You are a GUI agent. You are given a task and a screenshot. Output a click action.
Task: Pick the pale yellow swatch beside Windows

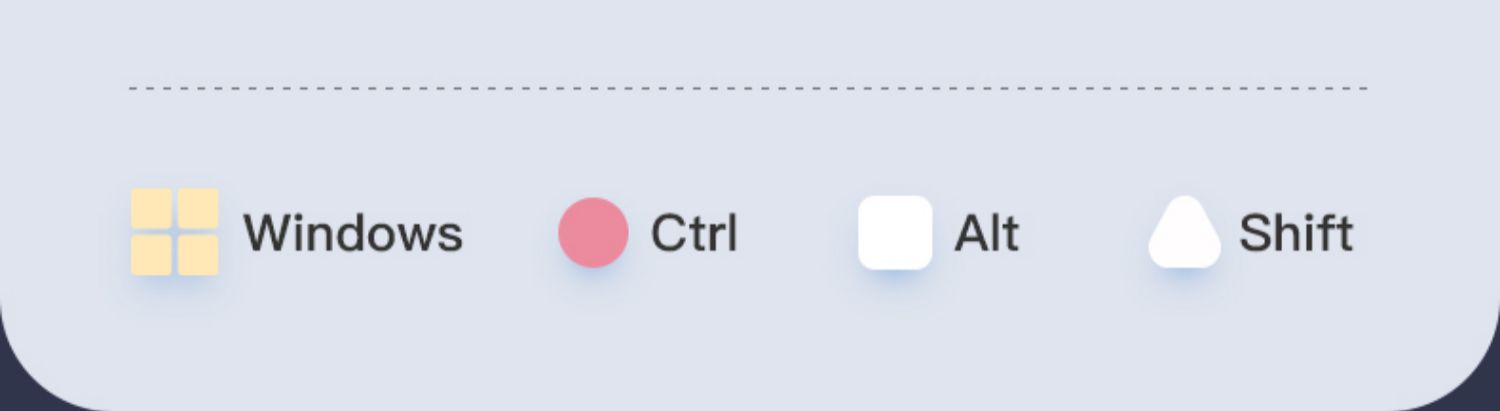(x=175, y=232)
